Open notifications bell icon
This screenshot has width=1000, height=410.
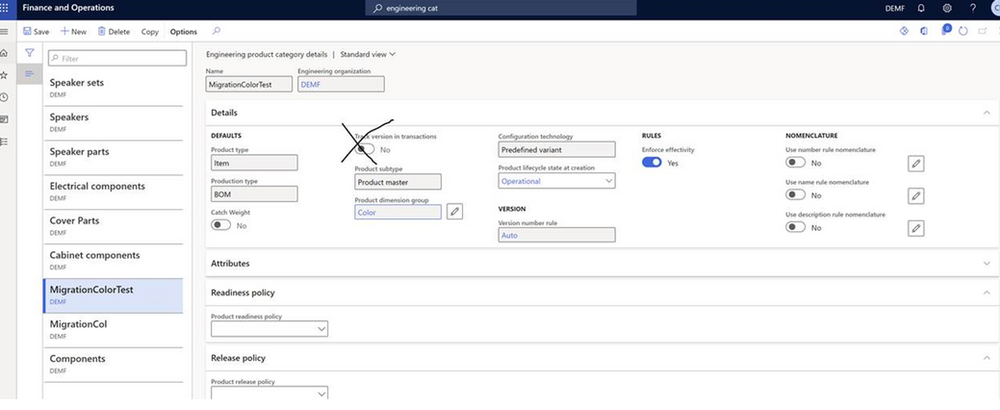pyautogui.click(x=921, y=8)
